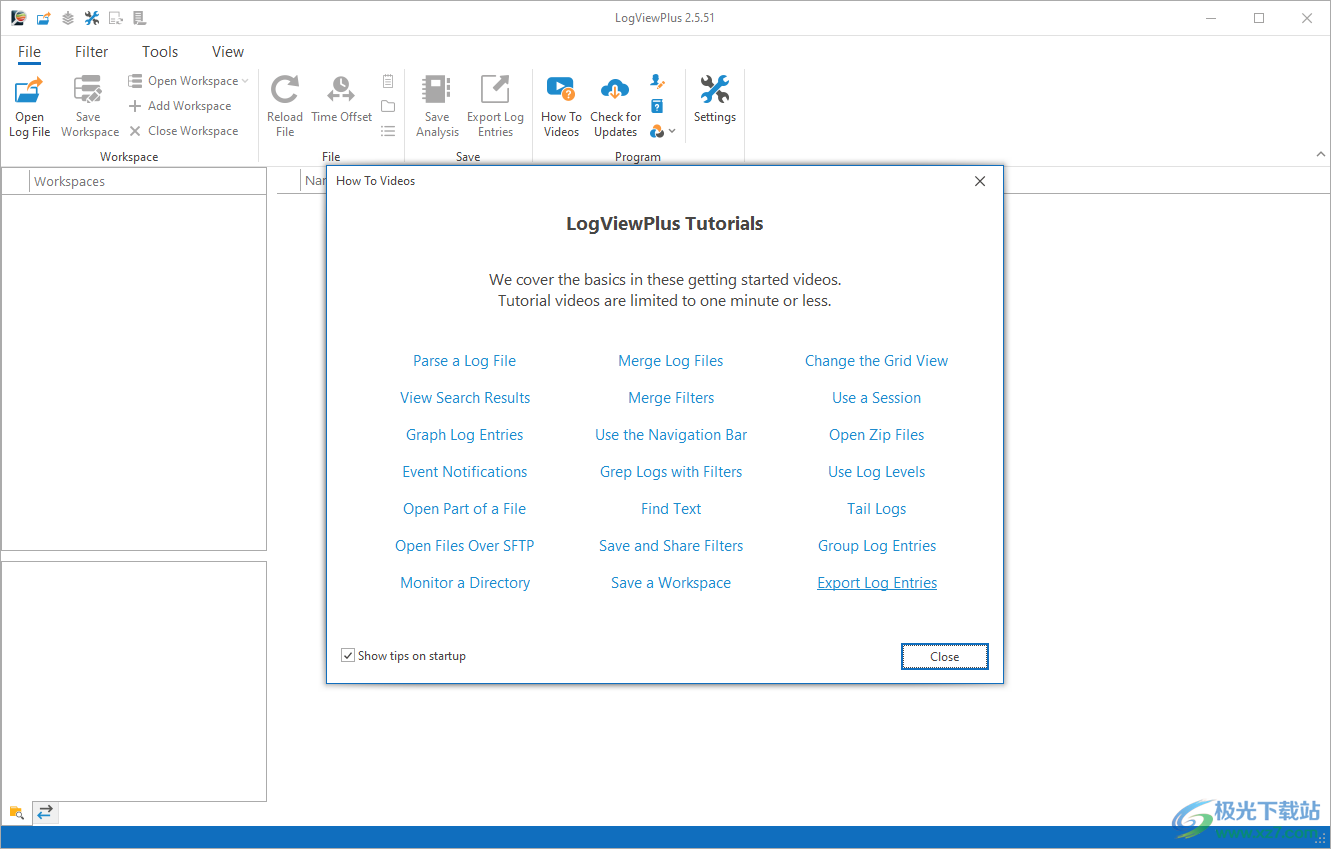Click the colorful theme icon in Program group
The image size is (1331, 849).
click(x=657, y=131)
